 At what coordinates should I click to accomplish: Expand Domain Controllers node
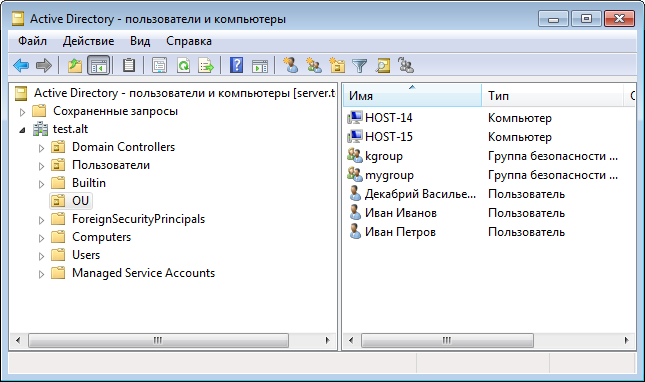point(41,148)
